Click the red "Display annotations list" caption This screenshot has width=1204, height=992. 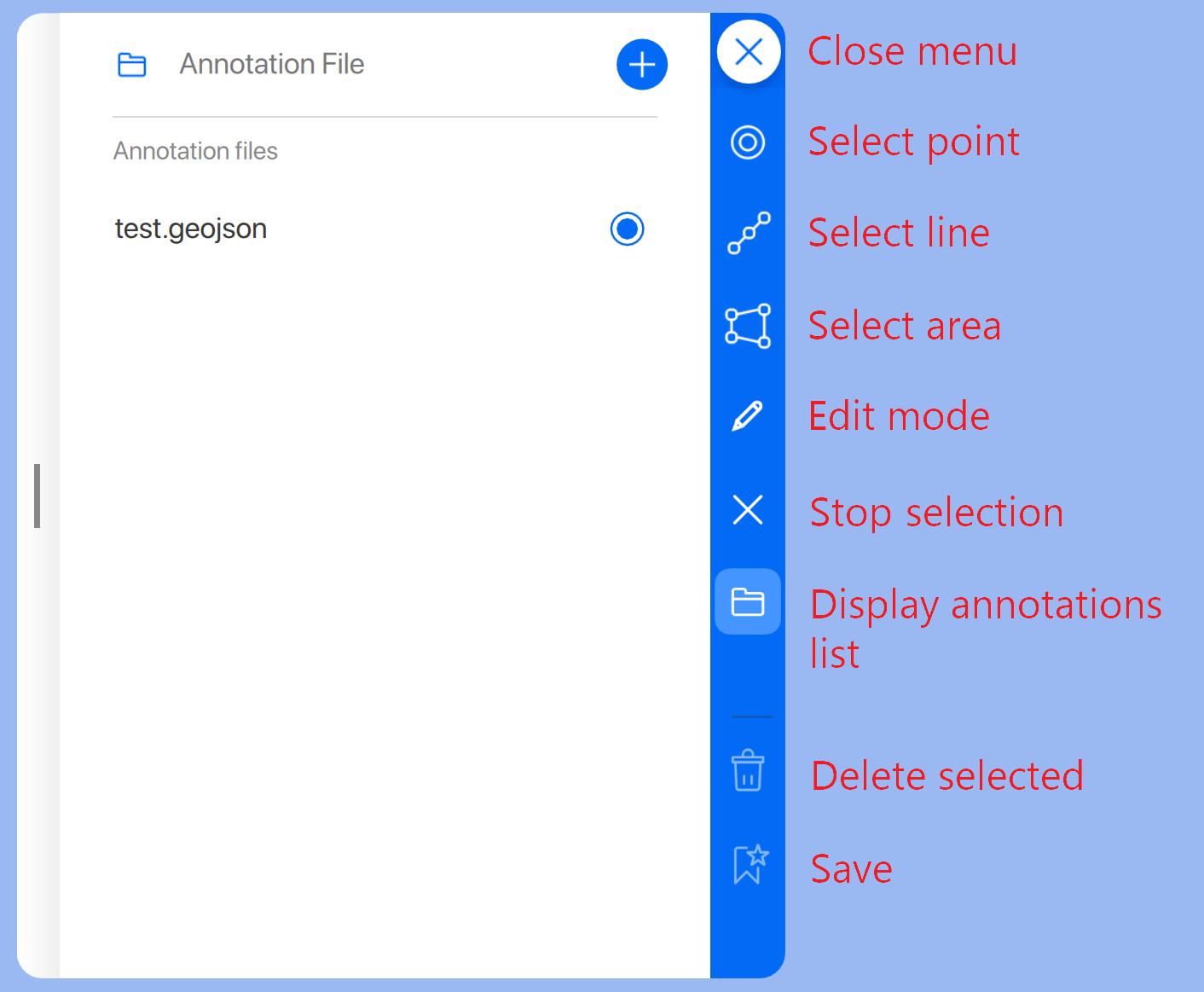[x=985, y=628]
